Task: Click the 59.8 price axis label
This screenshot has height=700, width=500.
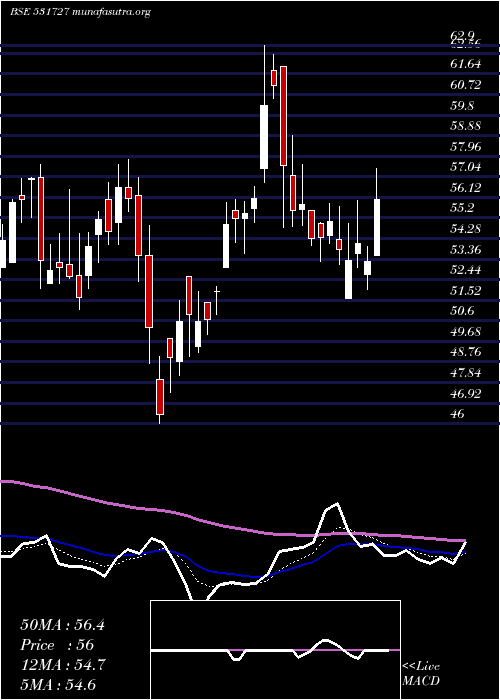Action: [x=462, y=106]
